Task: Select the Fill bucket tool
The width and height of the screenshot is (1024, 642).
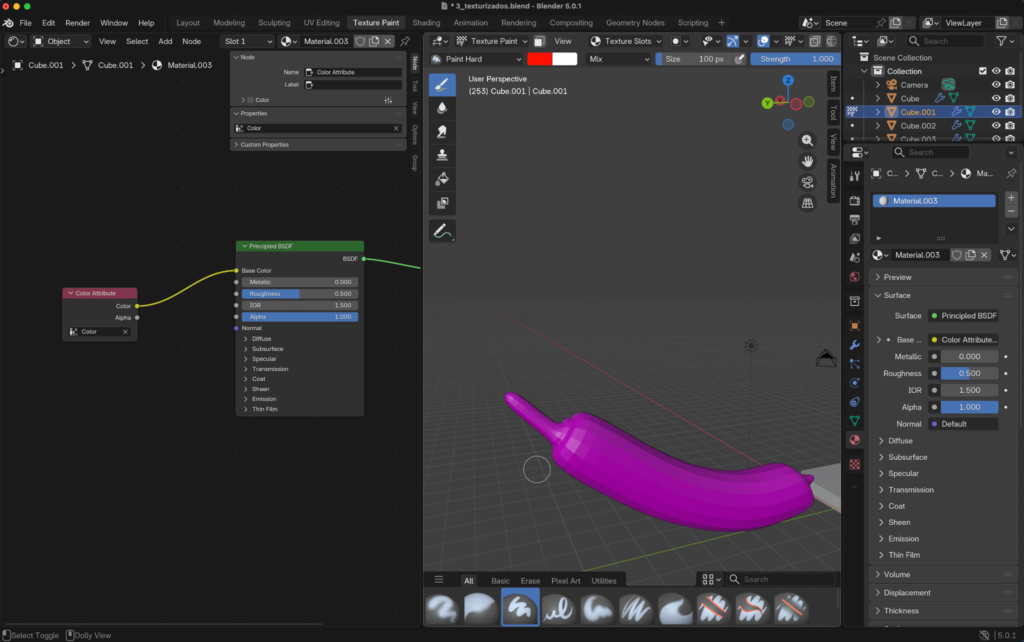Action: tap(442, 179)
